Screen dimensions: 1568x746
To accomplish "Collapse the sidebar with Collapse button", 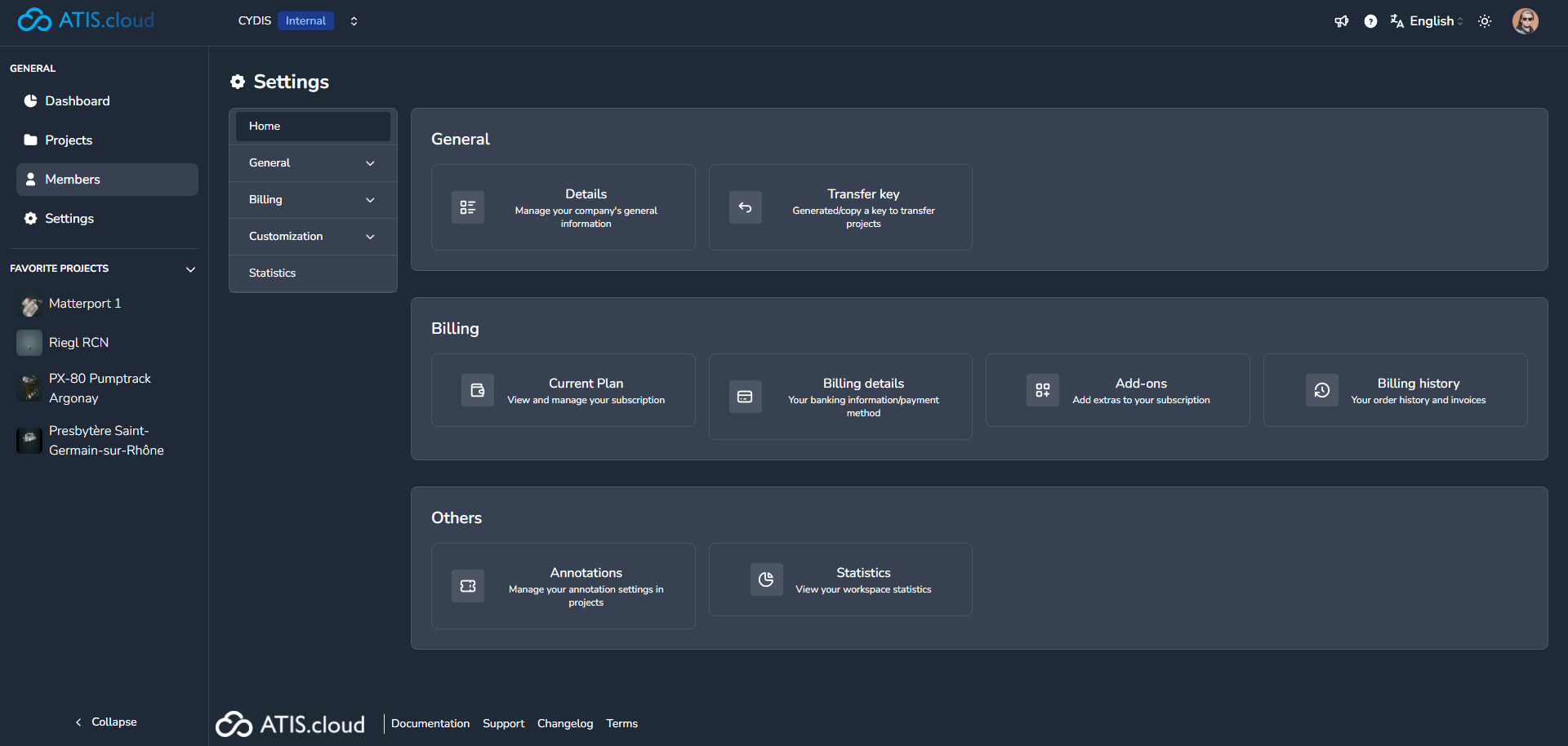I will click(106, 722).
